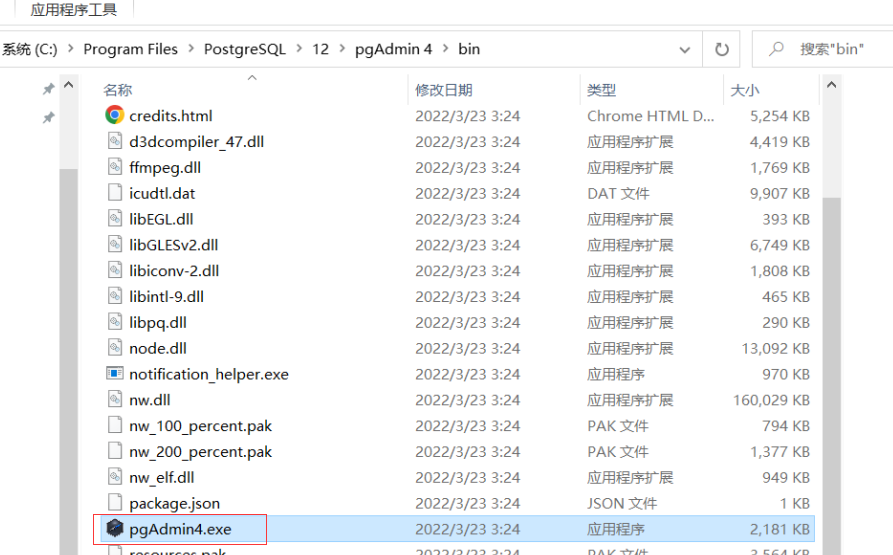Image resolution: width=893 pixels, height=555 pixels.
Task: Go to PostgreSQL folder in breadcrumb
Action: tap(245, 50)
